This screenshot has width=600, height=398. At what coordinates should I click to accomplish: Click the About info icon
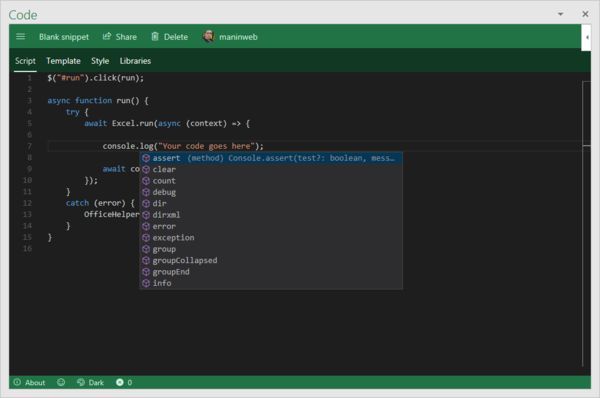click(x=17, y=382)
